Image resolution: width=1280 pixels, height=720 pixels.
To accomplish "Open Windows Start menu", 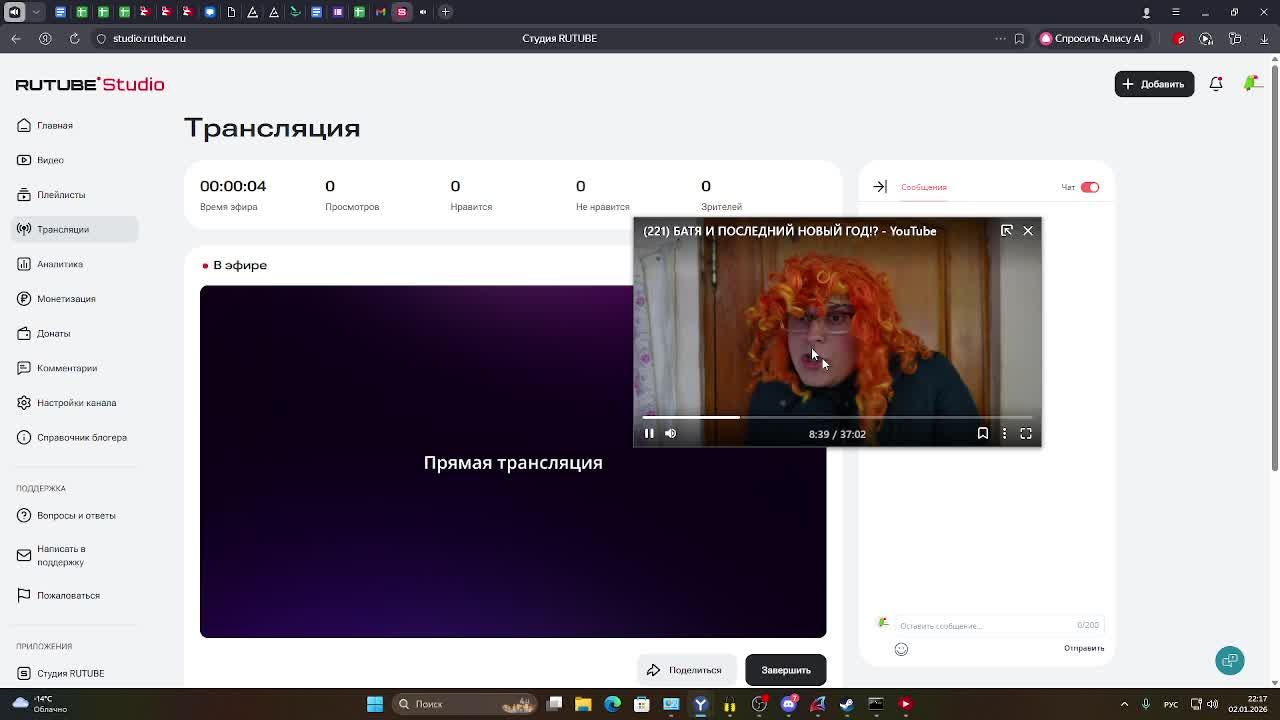I will (x=375, y=704).
